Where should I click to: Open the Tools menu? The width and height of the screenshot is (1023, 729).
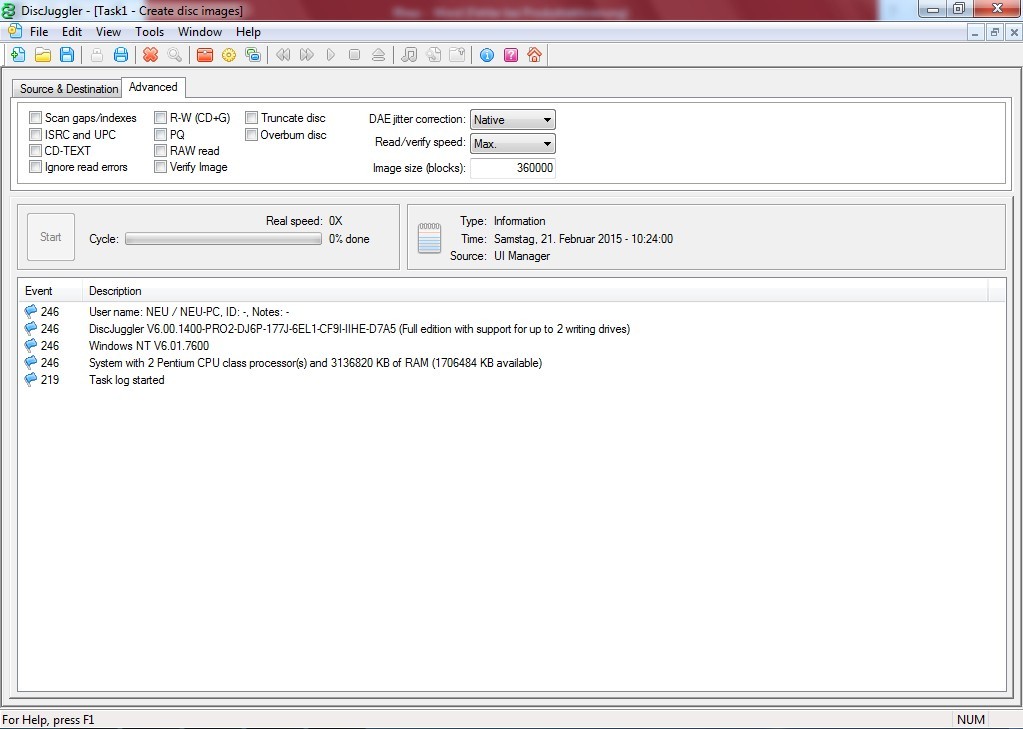point(149,31)
